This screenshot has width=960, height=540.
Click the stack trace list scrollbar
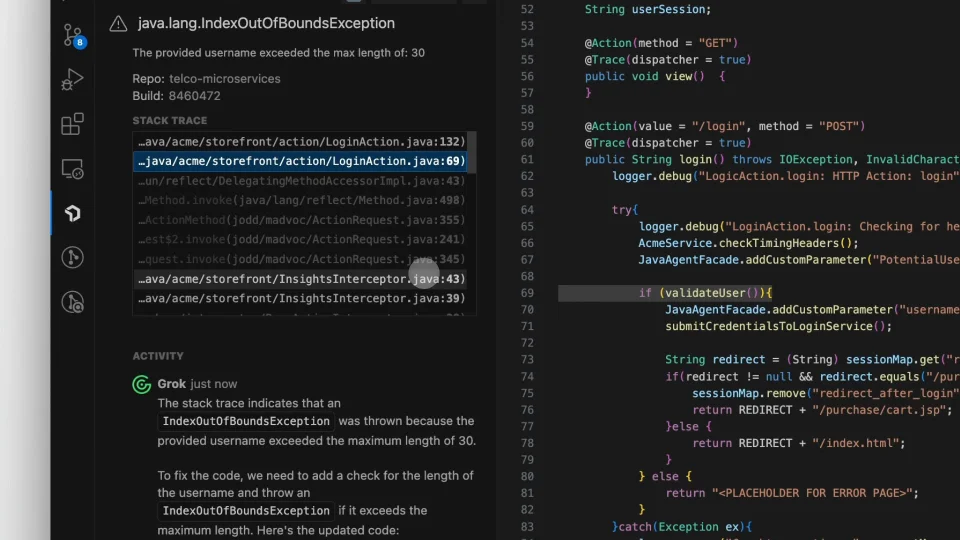472,153
